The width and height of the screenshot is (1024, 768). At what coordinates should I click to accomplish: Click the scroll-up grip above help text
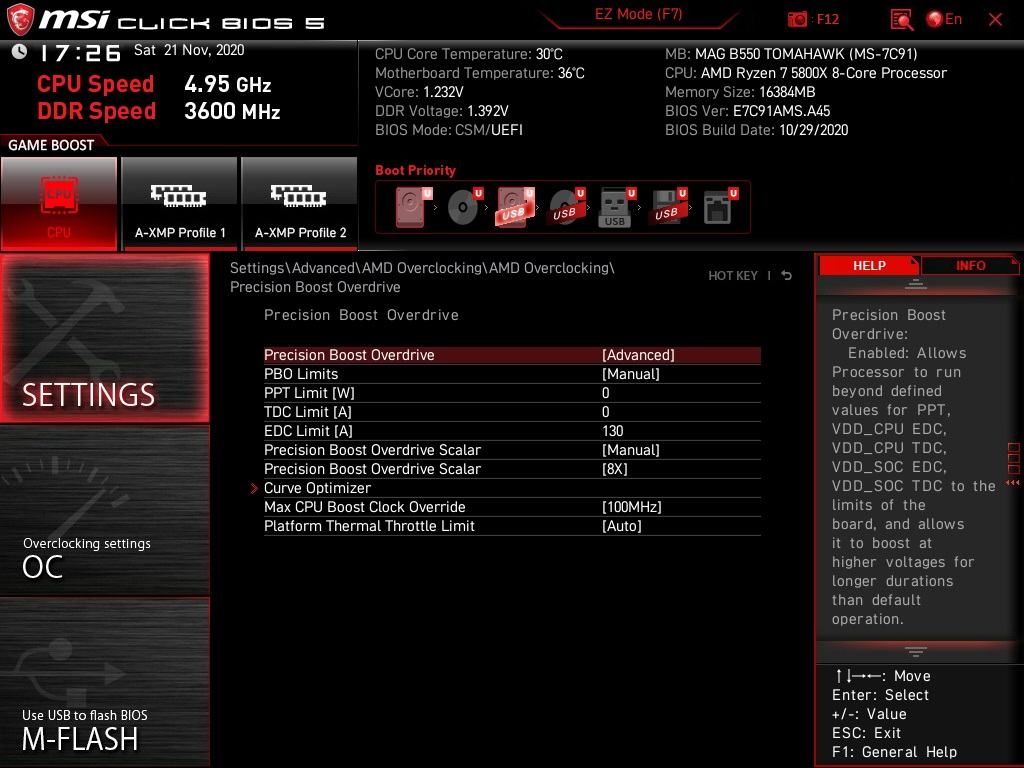pyautogui.click(x=916, y=284)
